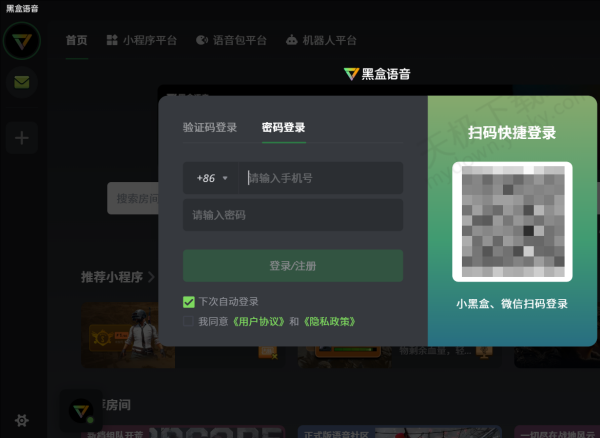Image resolution: width=600 pixels, height=438 pixels.
Task: Click the 机器人平台 robot icon
Action: pyautogui.click(x=291, y=41)
